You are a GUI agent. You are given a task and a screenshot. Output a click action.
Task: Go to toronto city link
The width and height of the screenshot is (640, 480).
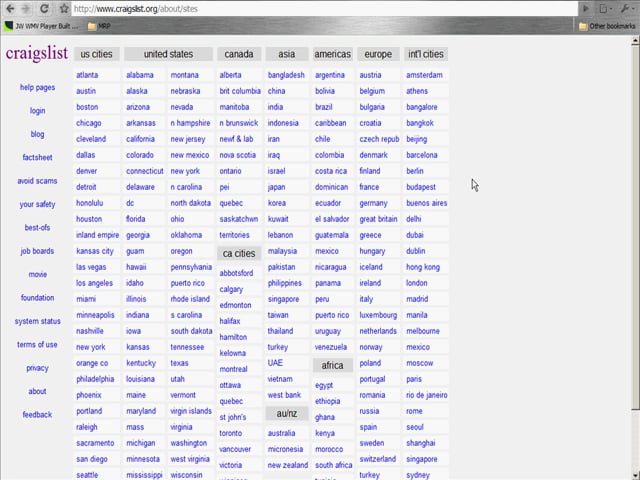[231, 433]
